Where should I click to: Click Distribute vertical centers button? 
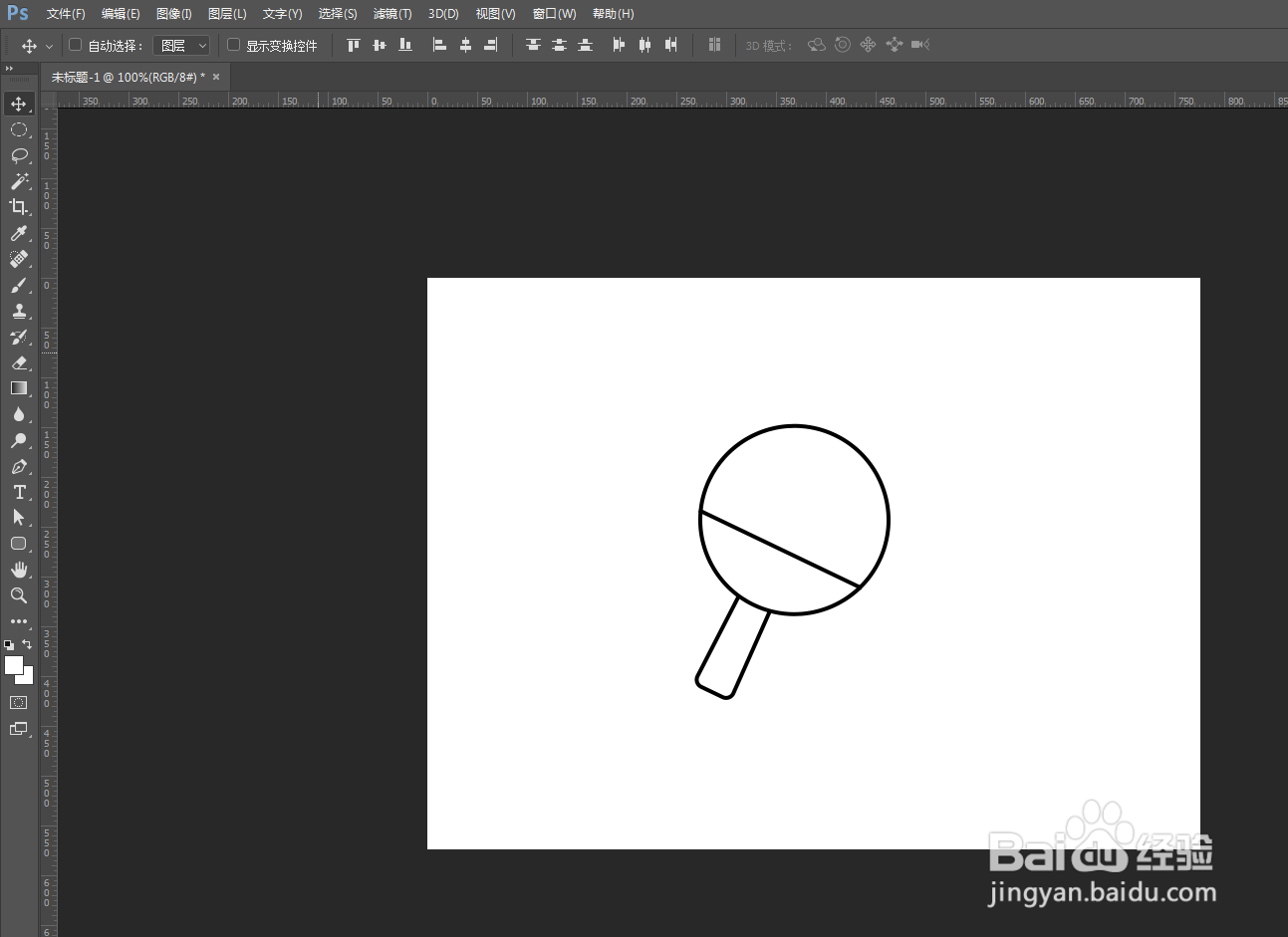(x=560, y=45)
